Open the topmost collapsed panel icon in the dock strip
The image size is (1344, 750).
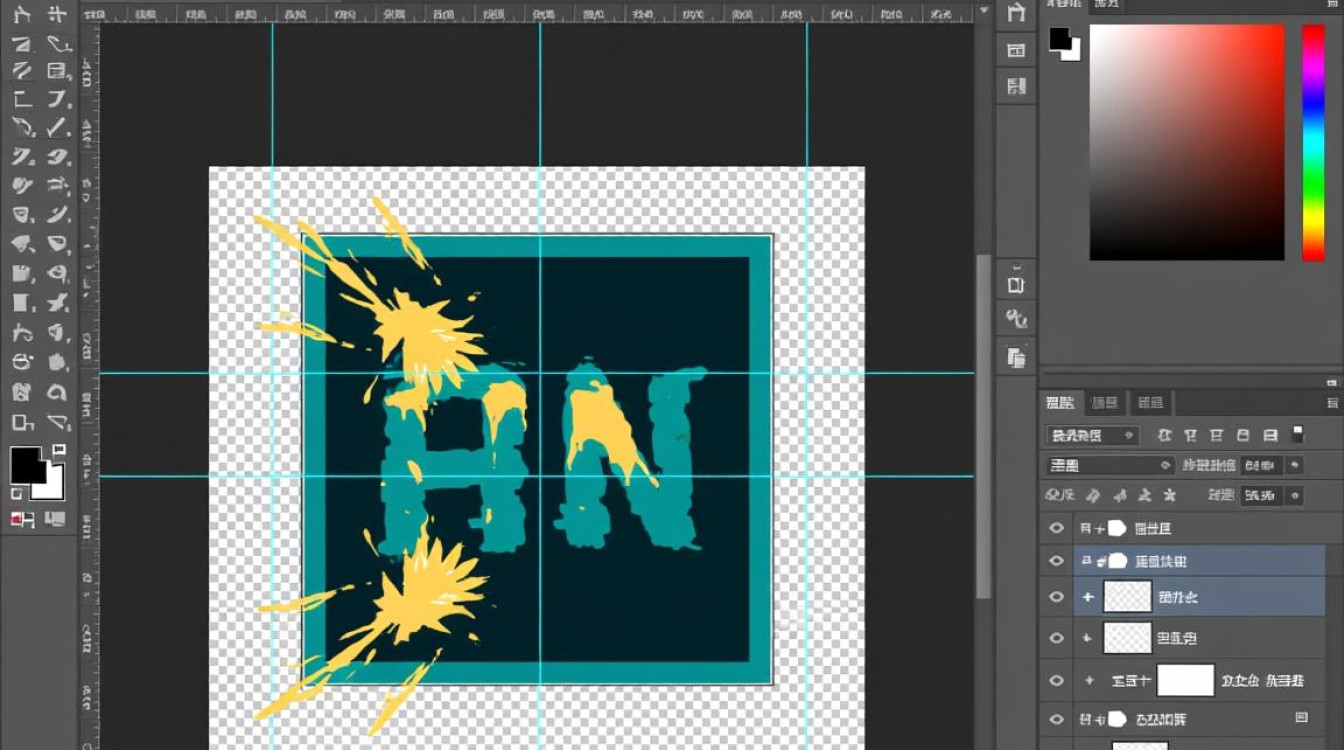tap(1017, 13)
